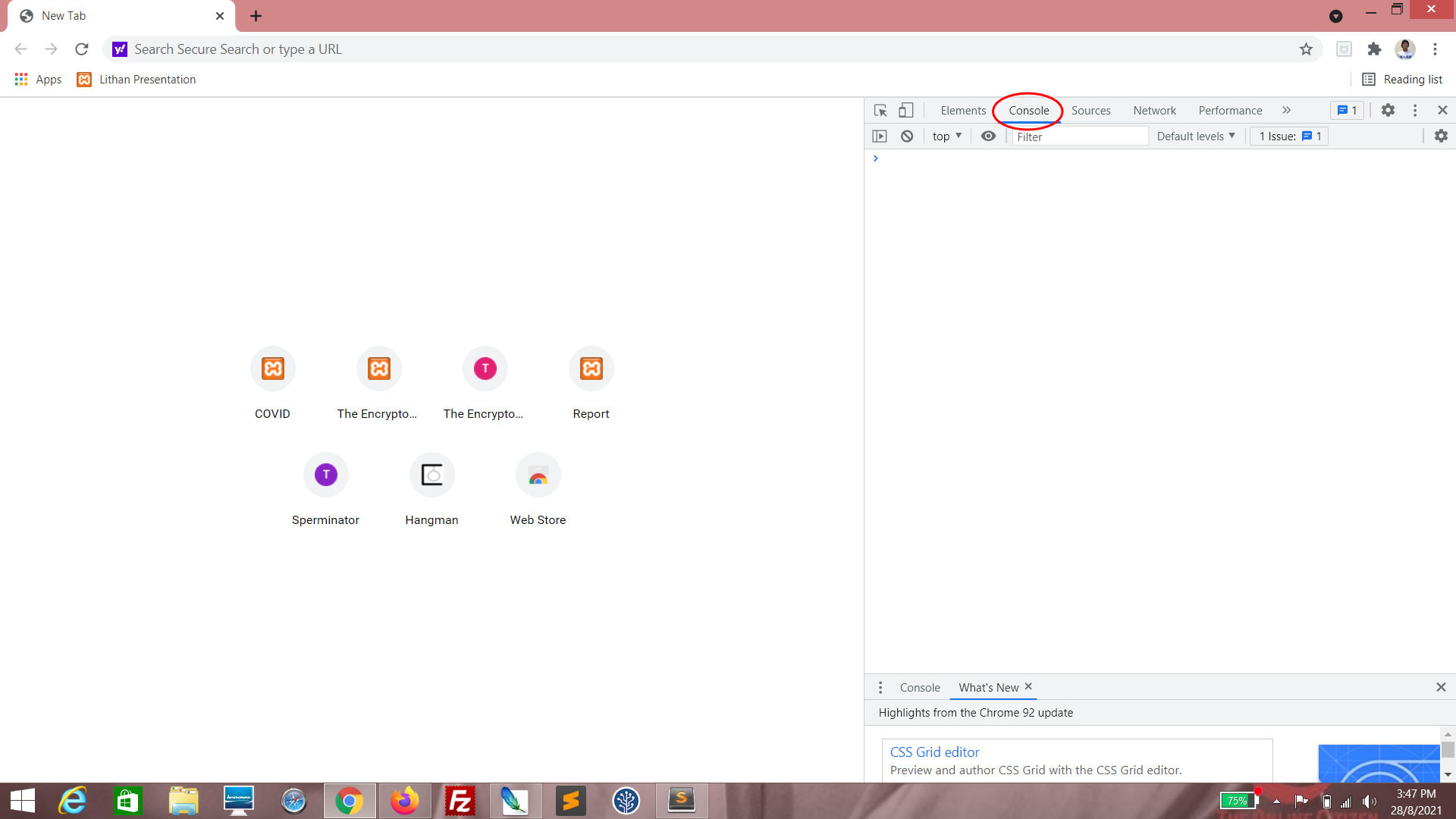Screen dimensions: 1456x819
Task: Click the back navigation arrow
Action: (x=21, y=49)
